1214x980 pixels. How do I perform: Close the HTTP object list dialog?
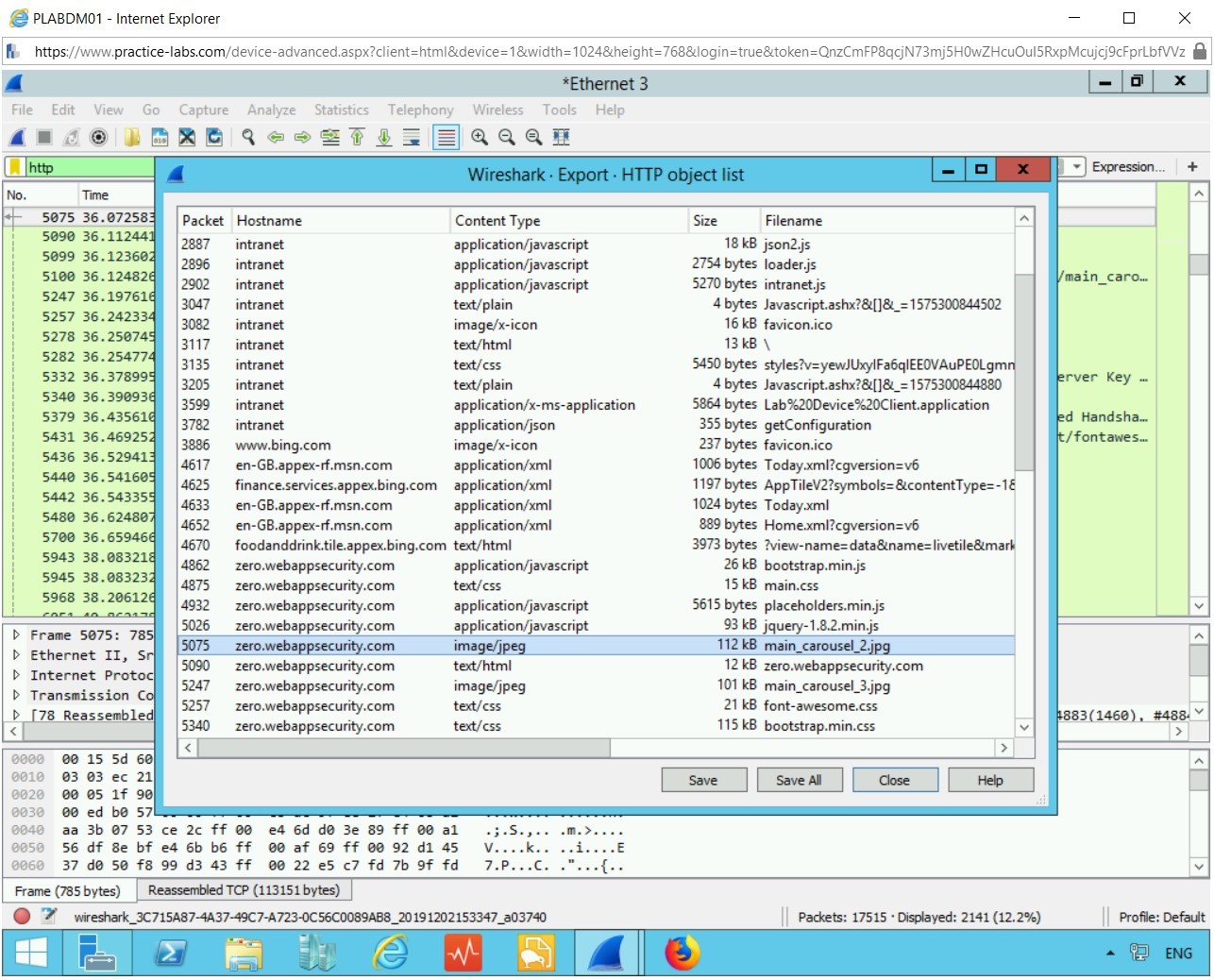coord(895,780)
